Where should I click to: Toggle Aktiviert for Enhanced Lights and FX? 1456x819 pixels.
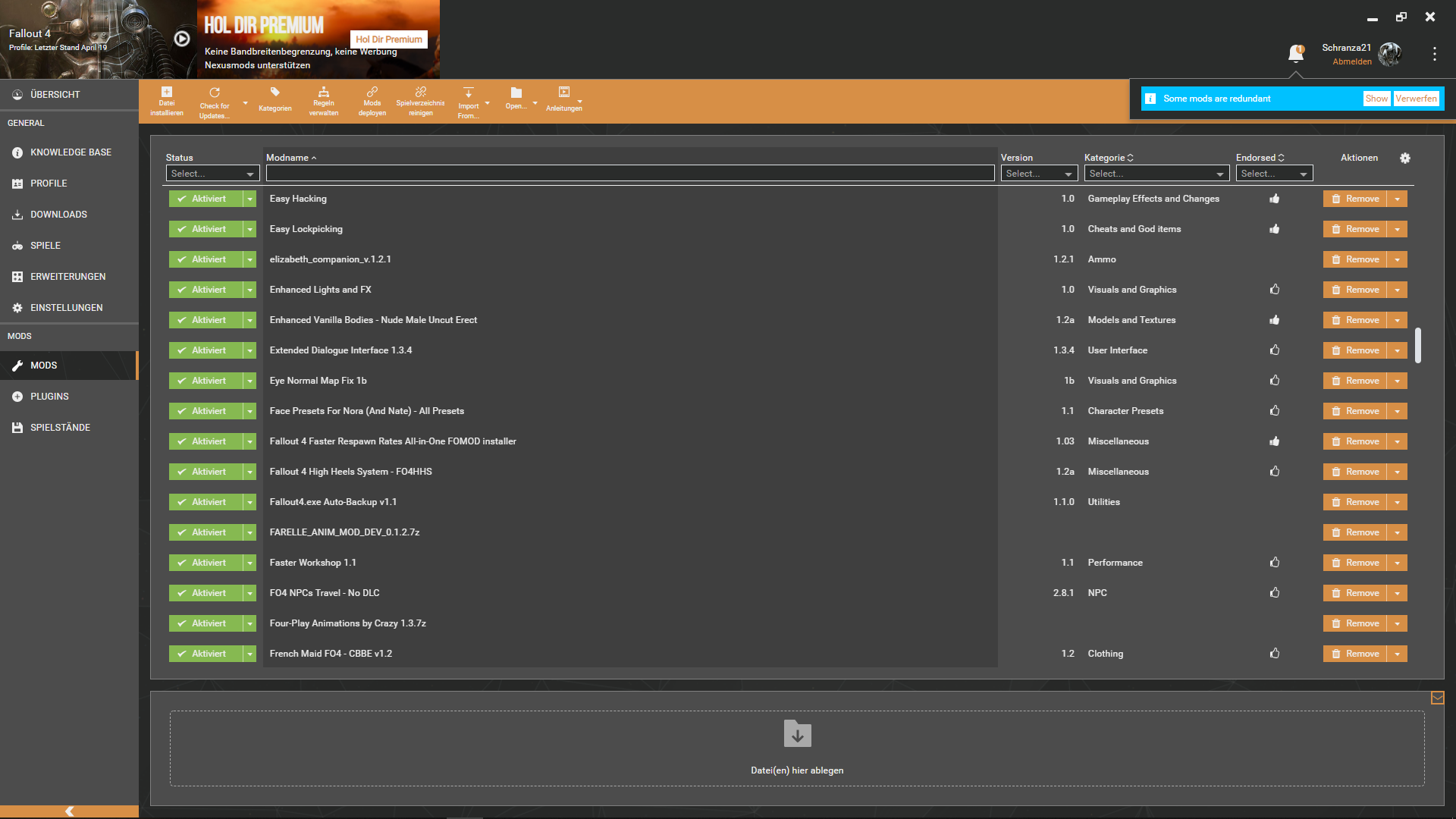(x=206, y=290)
